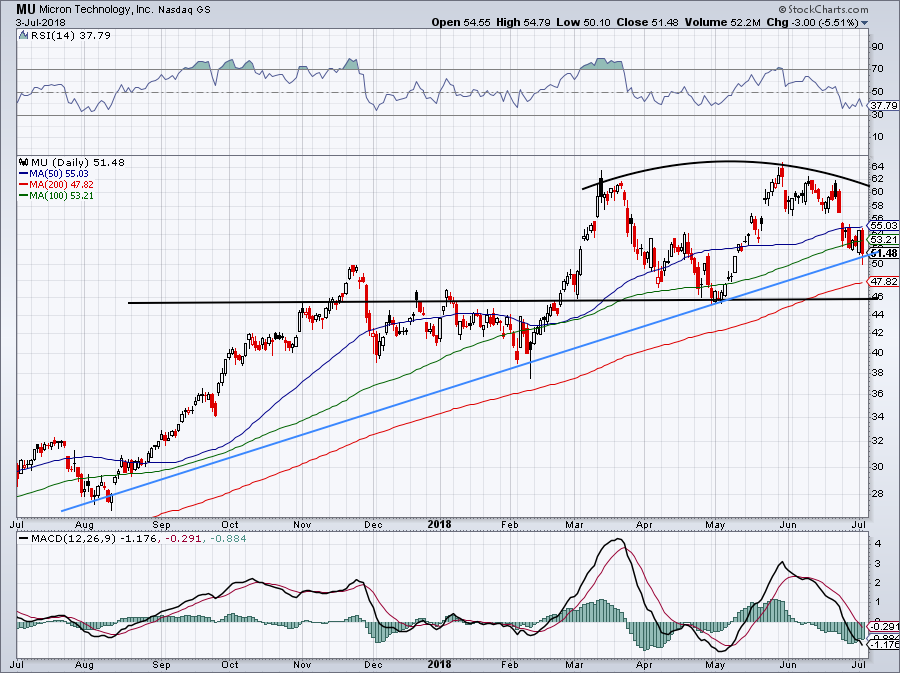The height and width of the screenshot is (673, 900).
Task: Open the dropdown arrow beside Chg value
Action: (864, 23)
